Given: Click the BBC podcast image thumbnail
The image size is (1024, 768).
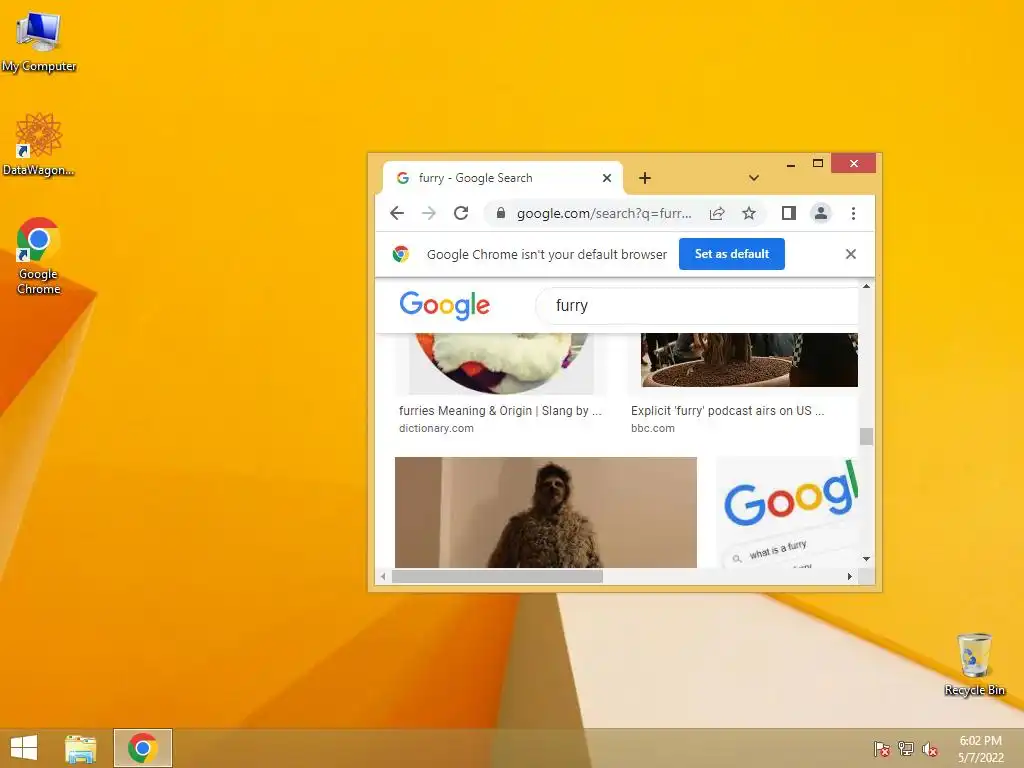Looking at the screenshot, I should 749,360.
